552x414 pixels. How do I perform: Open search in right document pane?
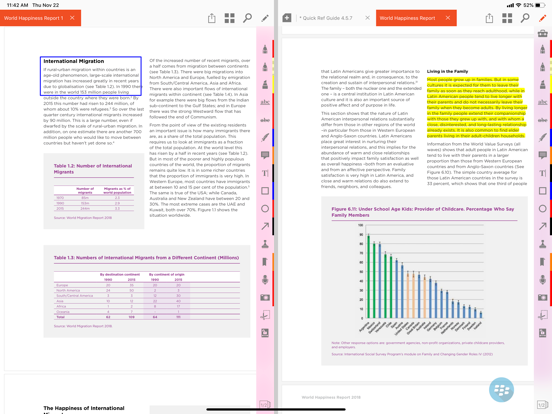[x=525, y=18]
